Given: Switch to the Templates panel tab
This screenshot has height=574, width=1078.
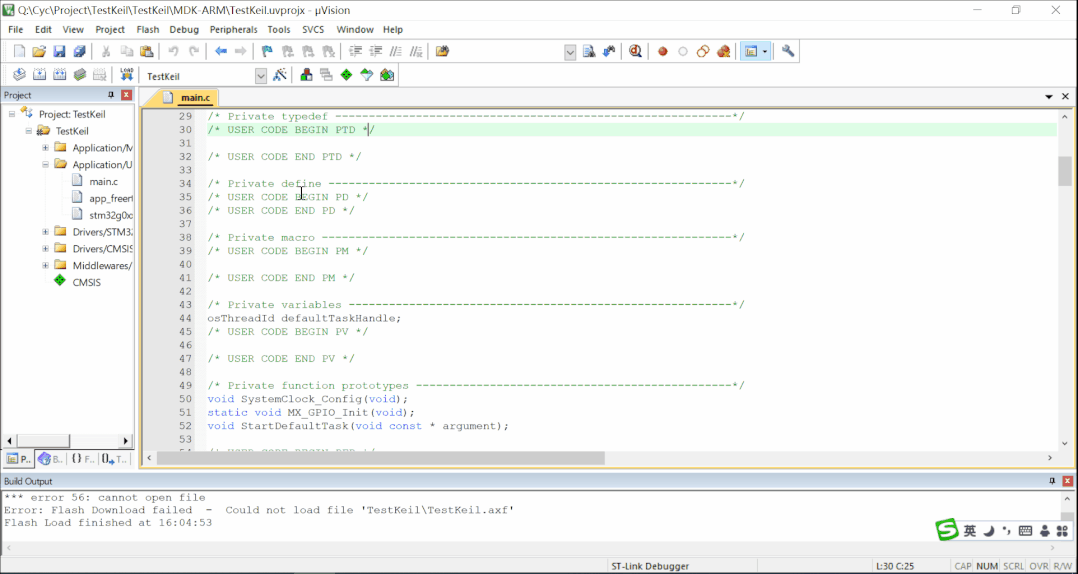Looking at the screenshot, I should click(x=114, y=459).
